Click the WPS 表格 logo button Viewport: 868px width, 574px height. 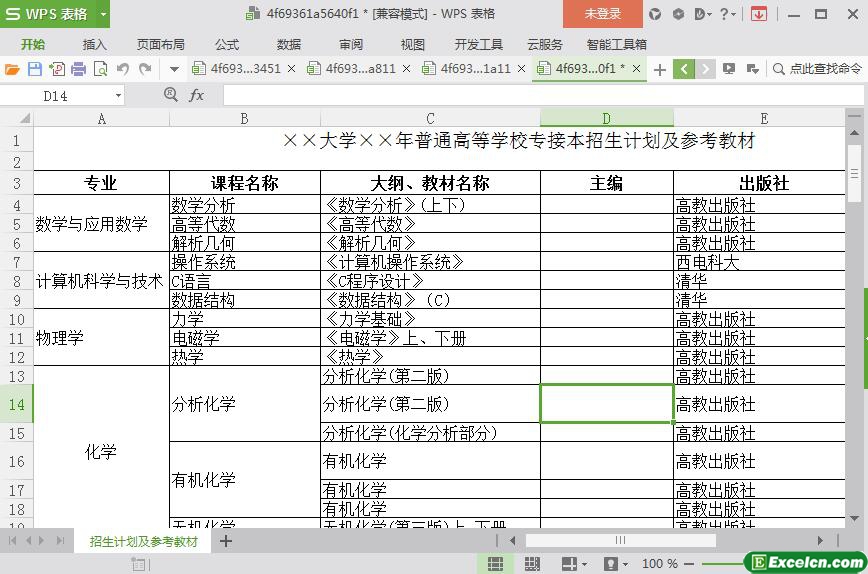48,14
